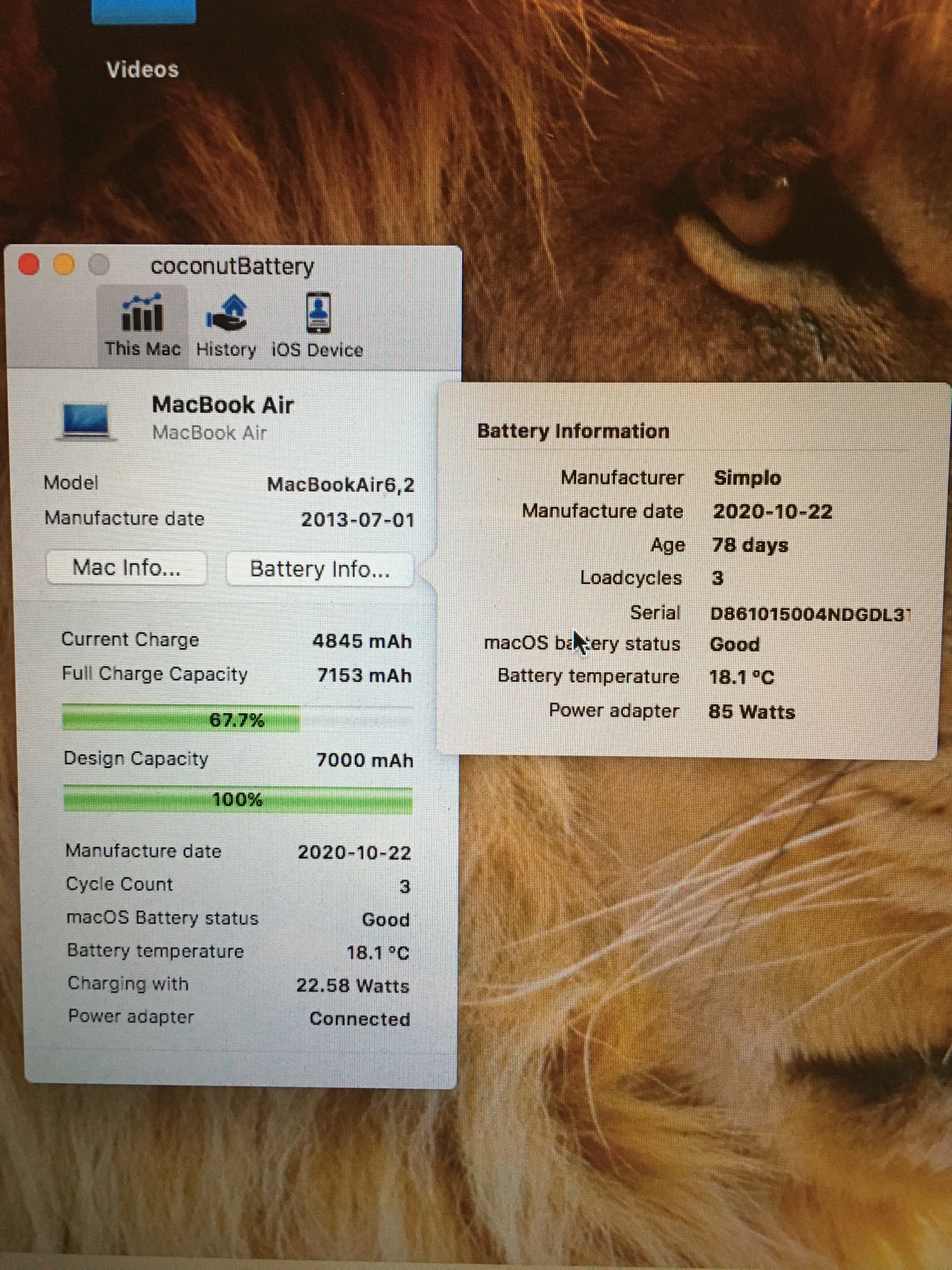Switch to the History tab label
The width and height of the screenshot is (952, 1270).
(x=226, y=349)
